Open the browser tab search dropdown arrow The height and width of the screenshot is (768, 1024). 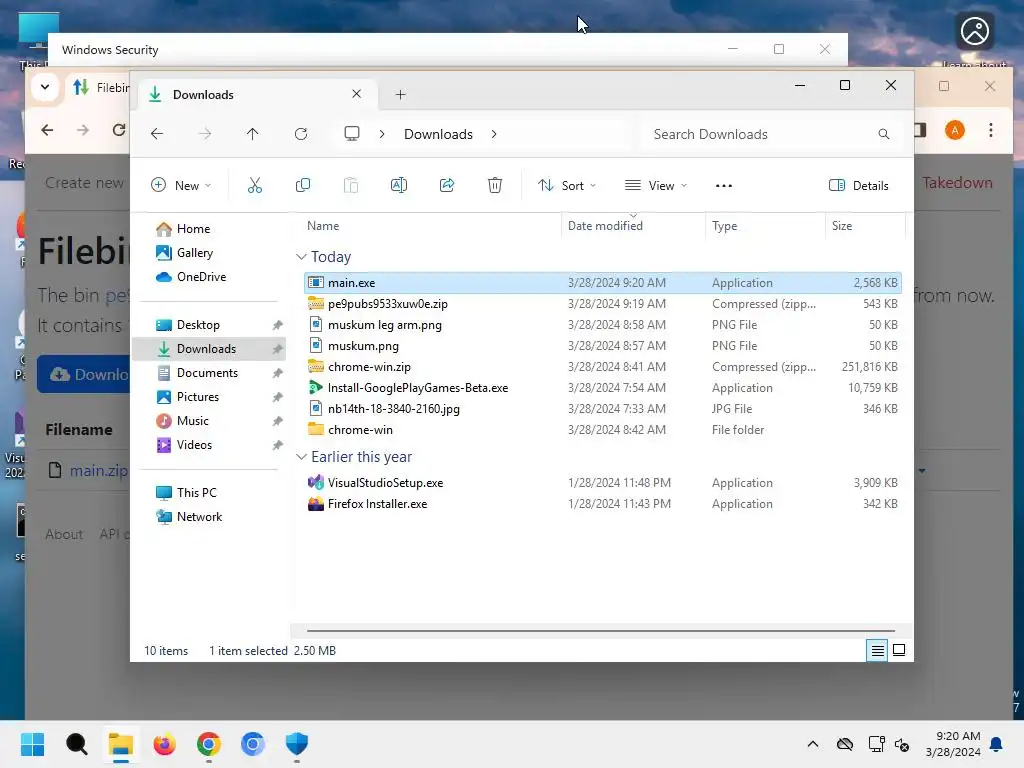(x=45, y=86)
